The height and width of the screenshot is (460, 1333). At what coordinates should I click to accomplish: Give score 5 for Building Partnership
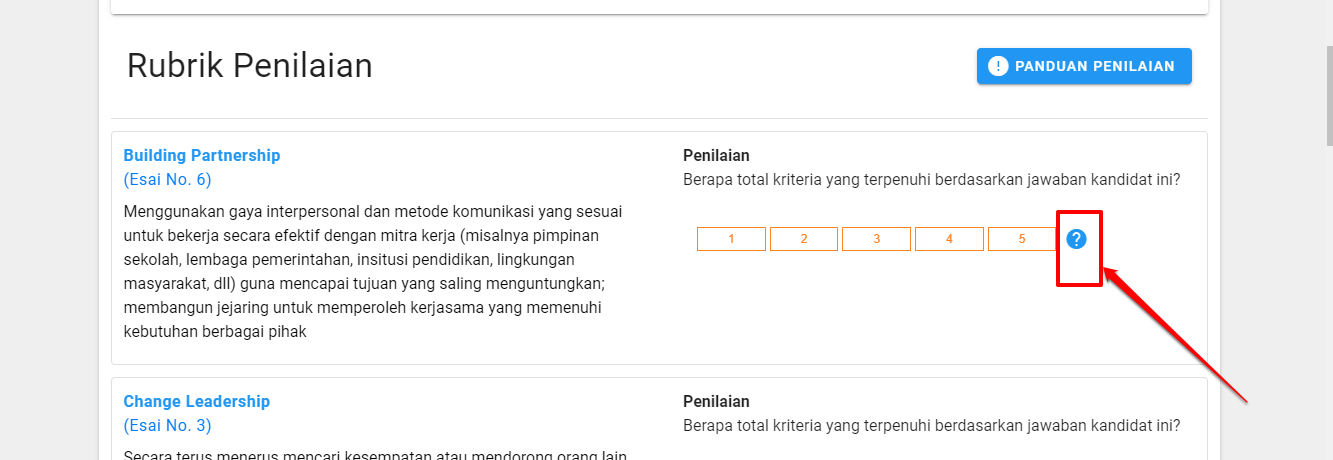1022,239
